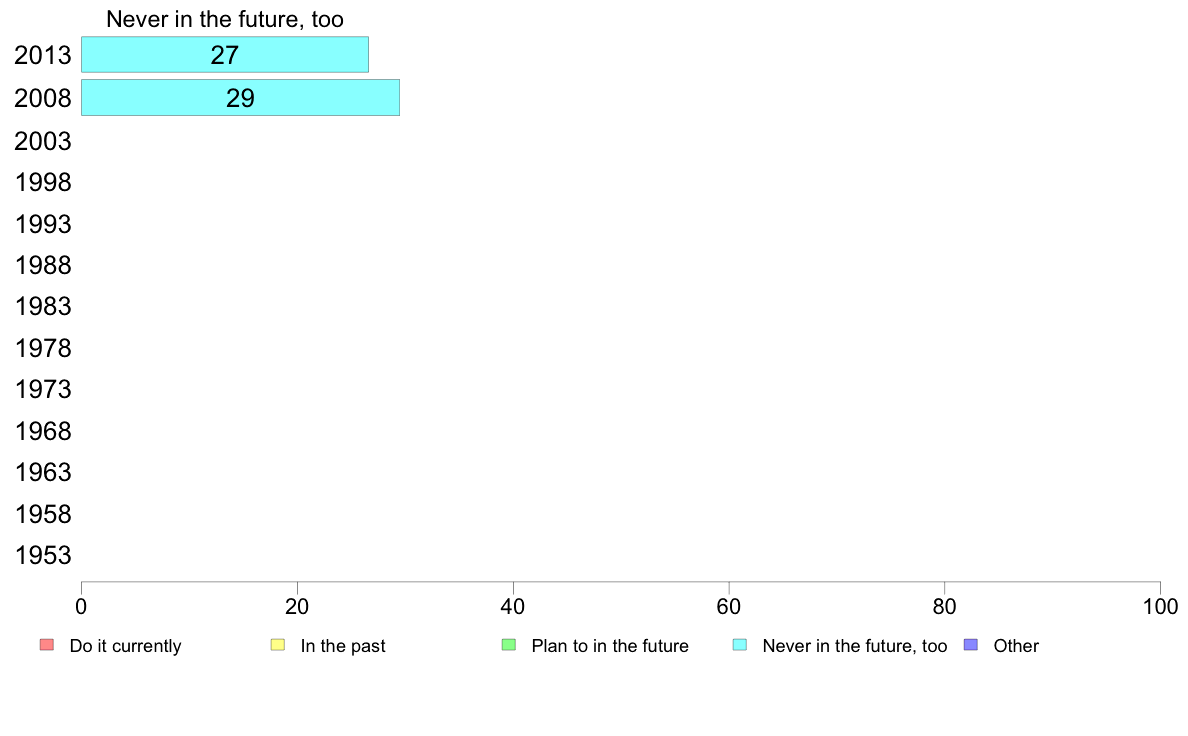This screenshot has width=1188, height=736.
Task: Click the green Plan to in the future swatch
Action: [x=509, y=645]
